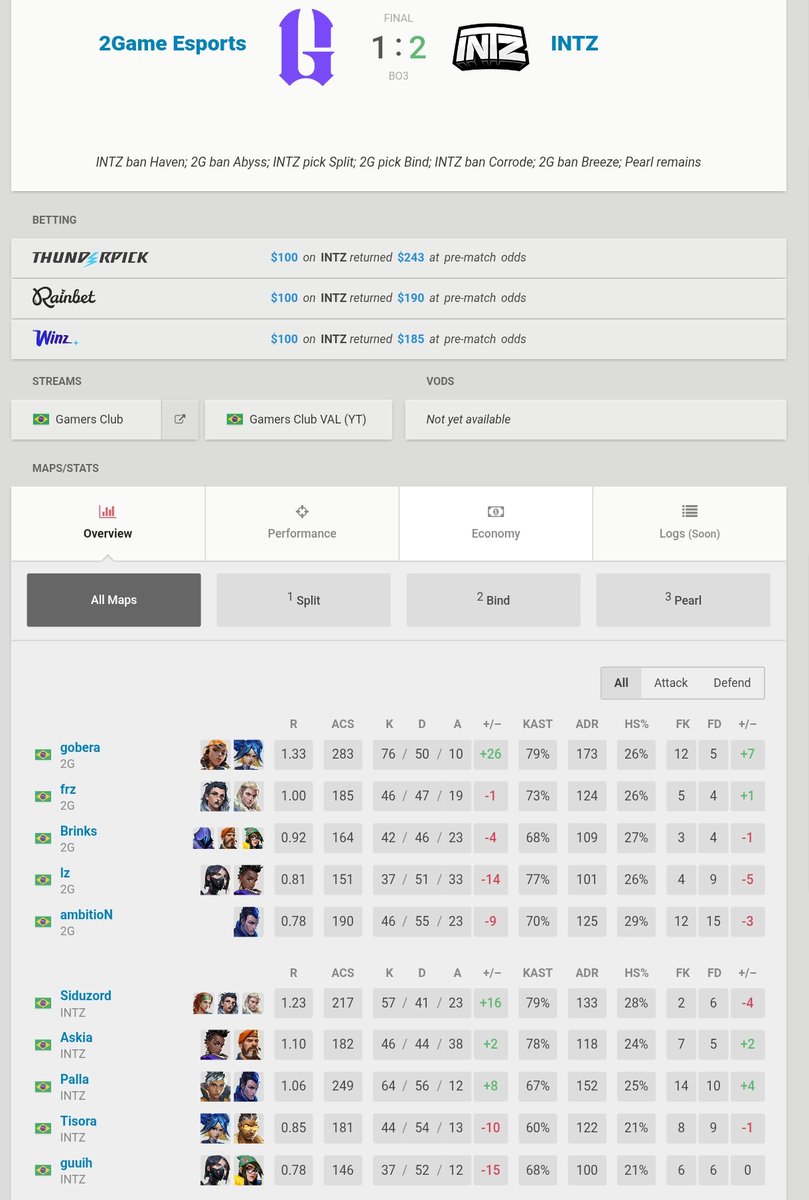Open Gamers Club VAL (YT) stream
Screen dimensions: 809x1200
click(x=298, y=420)
